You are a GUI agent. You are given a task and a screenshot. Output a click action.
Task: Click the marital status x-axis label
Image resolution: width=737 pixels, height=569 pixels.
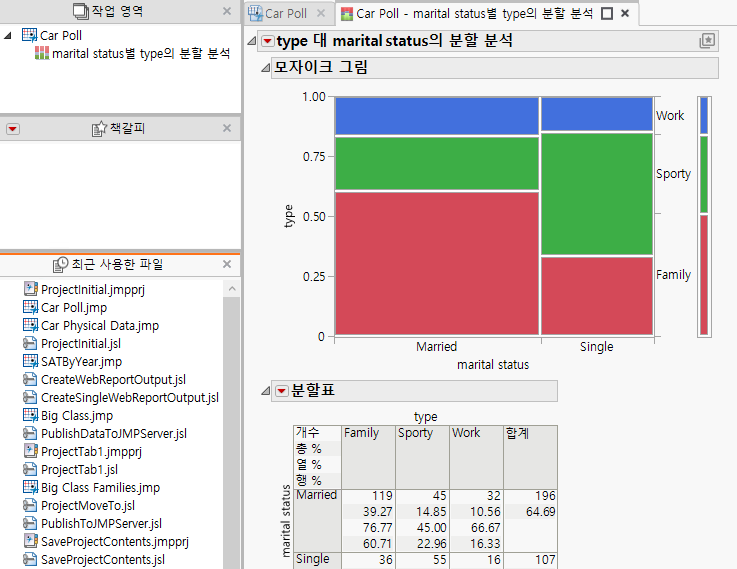pos(493,365)
